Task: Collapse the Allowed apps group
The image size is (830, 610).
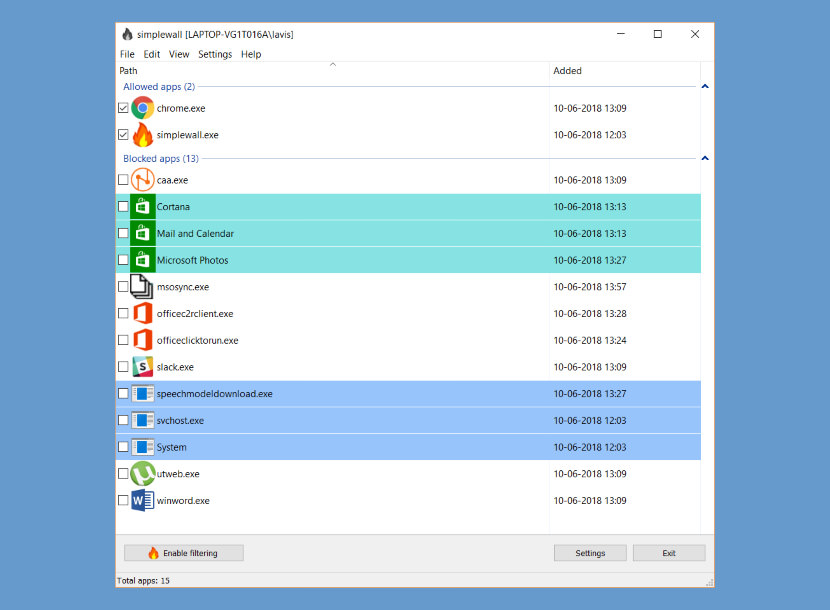Action: point(705,86)
